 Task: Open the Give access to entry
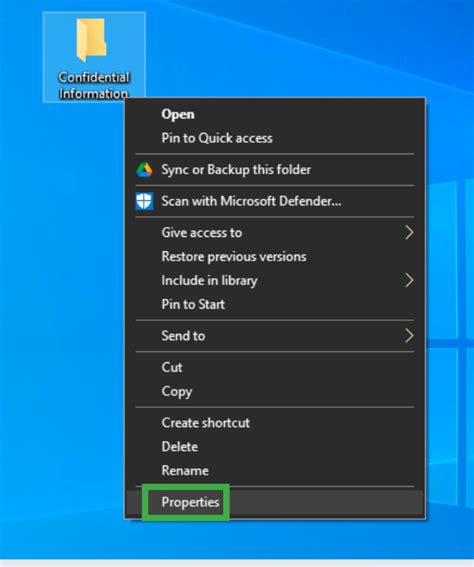275,233
